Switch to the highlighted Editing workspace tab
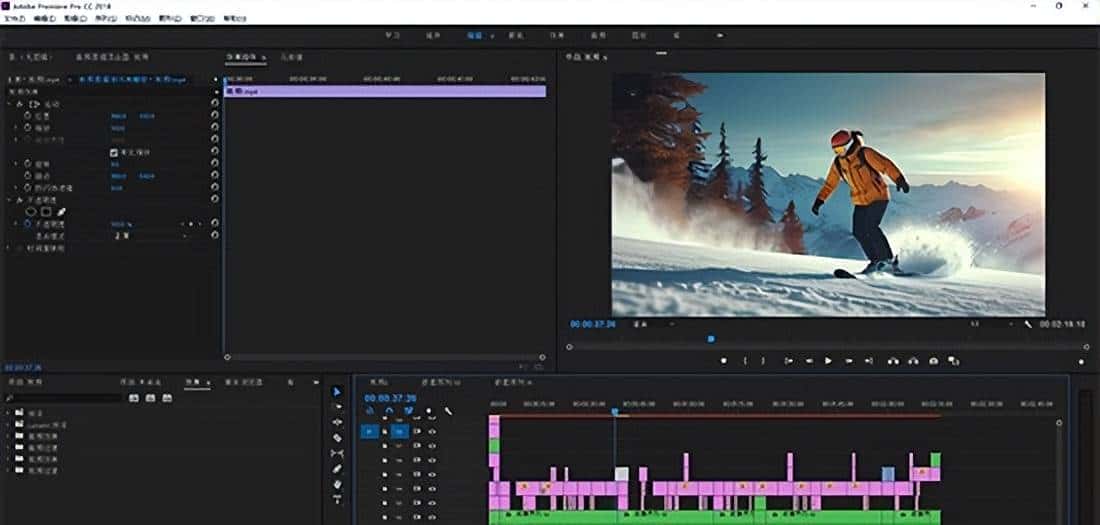 pos(475,35)
